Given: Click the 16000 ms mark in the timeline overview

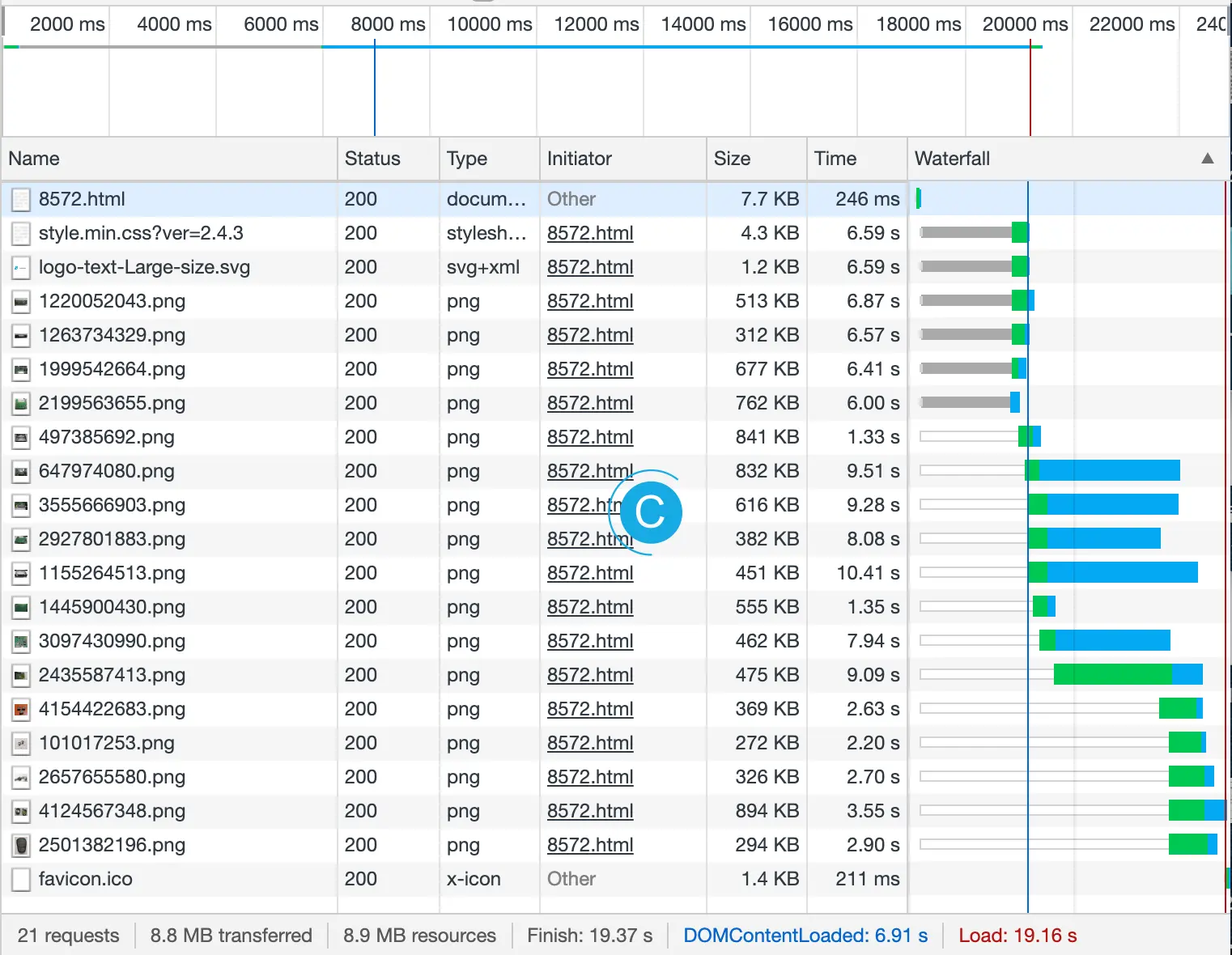Looking at the screenshot, I should (810, 24).
